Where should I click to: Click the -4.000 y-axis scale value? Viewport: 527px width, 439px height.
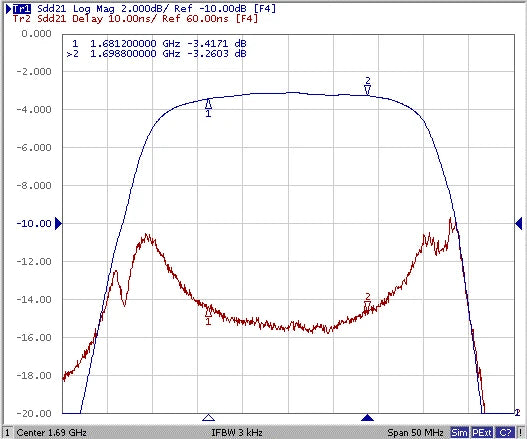coord(34,110)
